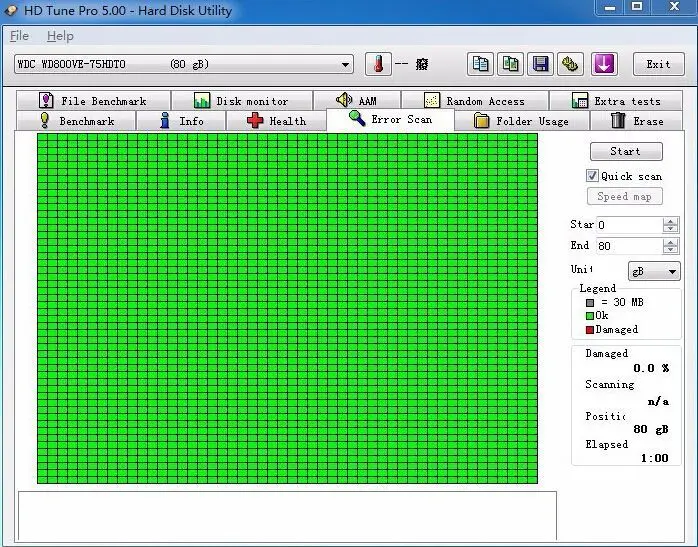Click the empty log text area below grid
Screen dimensions: 698x547
[287, 516]
